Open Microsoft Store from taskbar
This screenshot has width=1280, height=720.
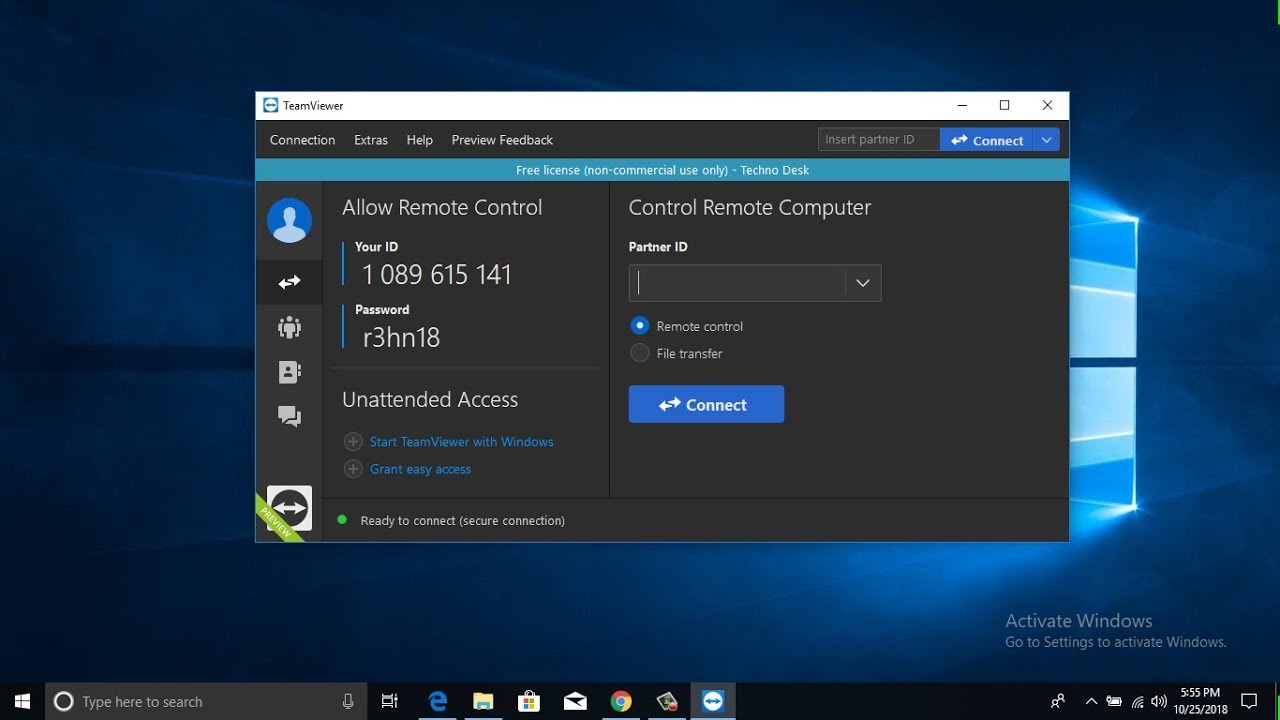point(529,701)
